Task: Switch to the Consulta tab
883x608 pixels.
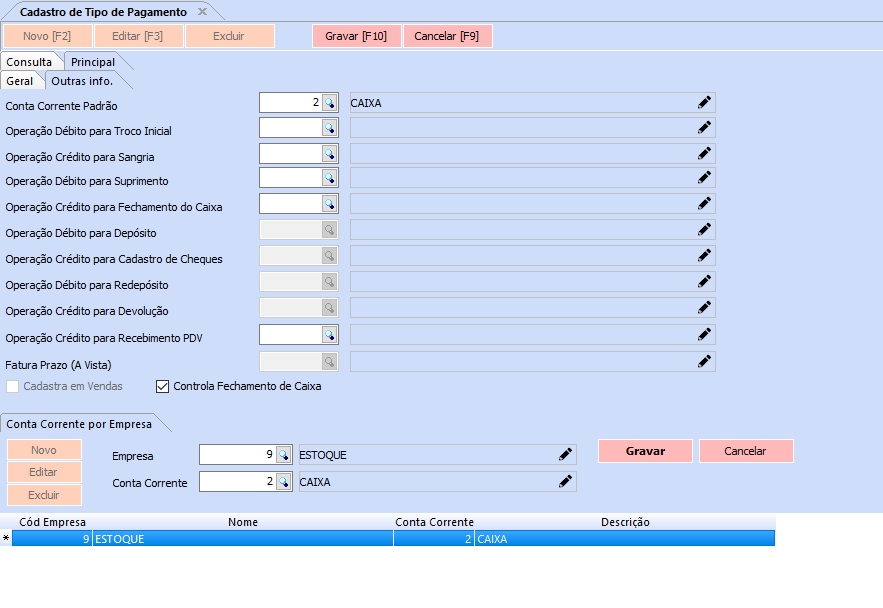Action: pos(29,62)
